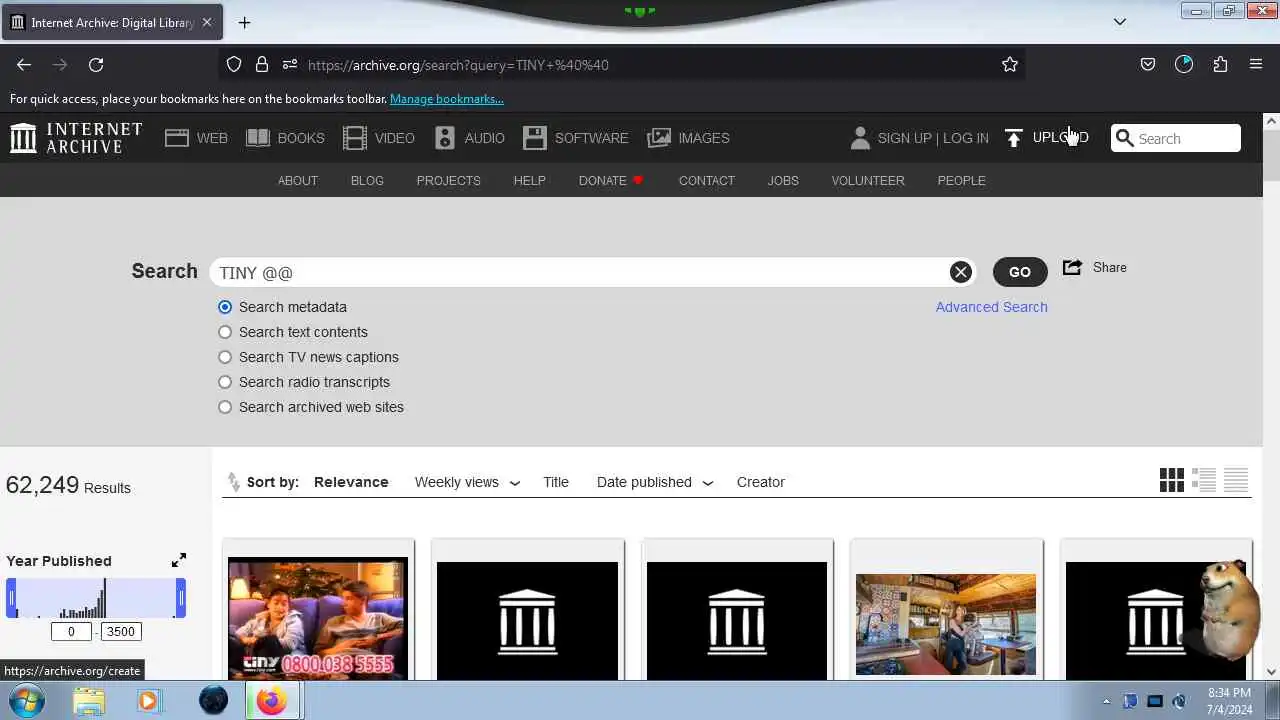
Task: Open the Books section icon
Action: click(x=258, y=138)
